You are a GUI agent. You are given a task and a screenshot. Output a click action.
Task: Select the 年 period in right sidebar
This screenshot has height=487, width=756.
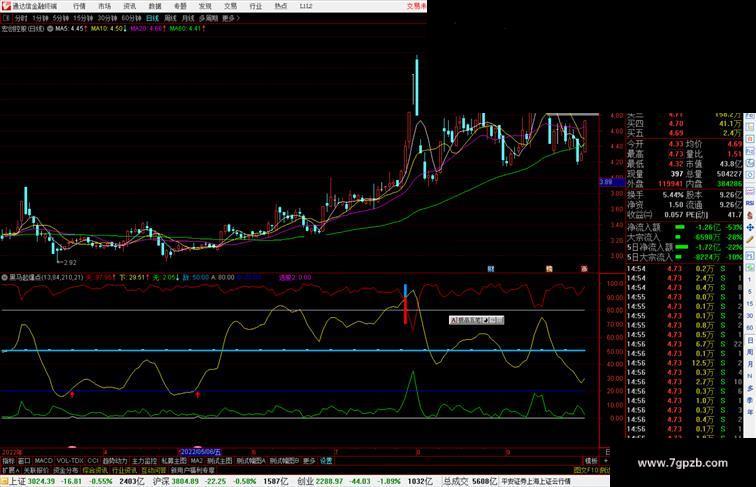pos(750,412)
